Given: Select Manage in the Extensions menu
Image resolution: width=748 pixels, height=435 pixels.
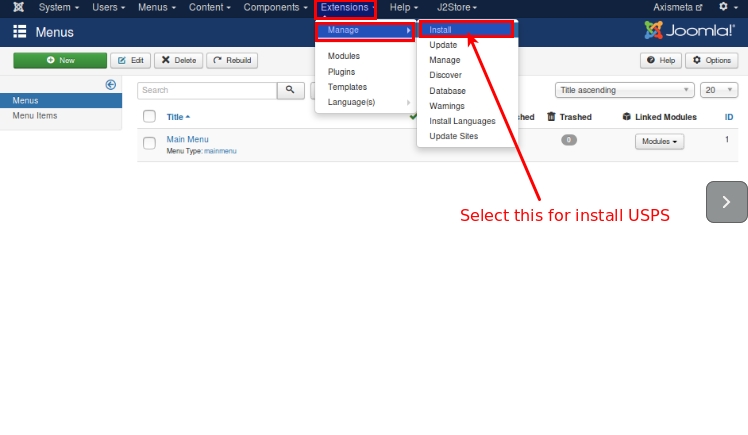Looking at the screenshot, I should [x=365, y=30].
